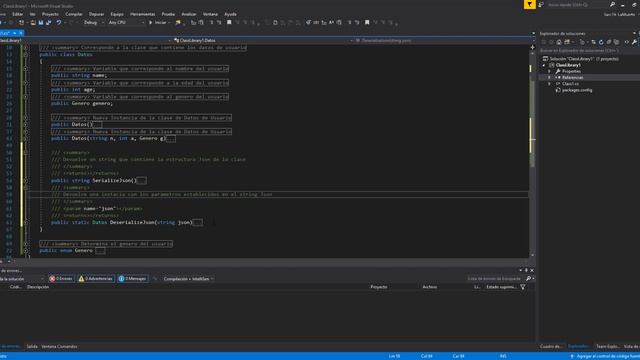
Task: Toggle the 0 Errores filter button
Action: (61, 279)
